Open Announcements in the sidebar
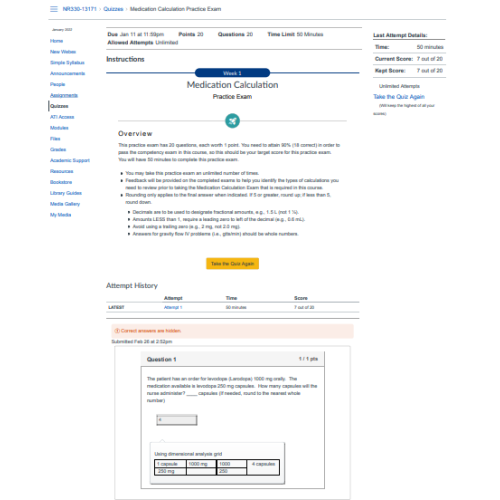This screenshot has width=500, height=500. coord(67,73)
